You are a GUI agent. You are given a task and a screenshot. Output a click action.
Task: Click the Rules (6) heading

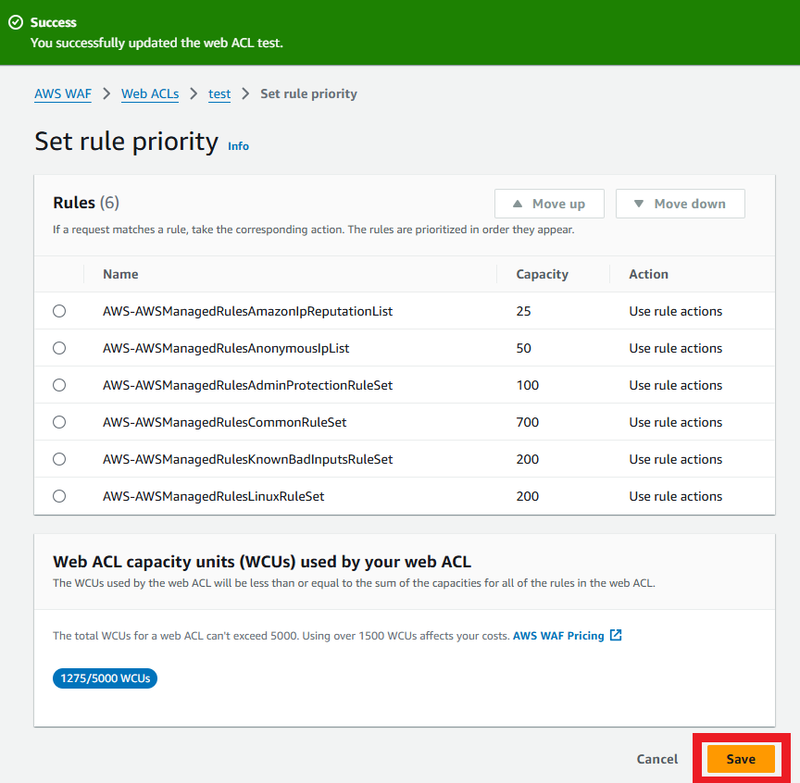tap(86, 203)
